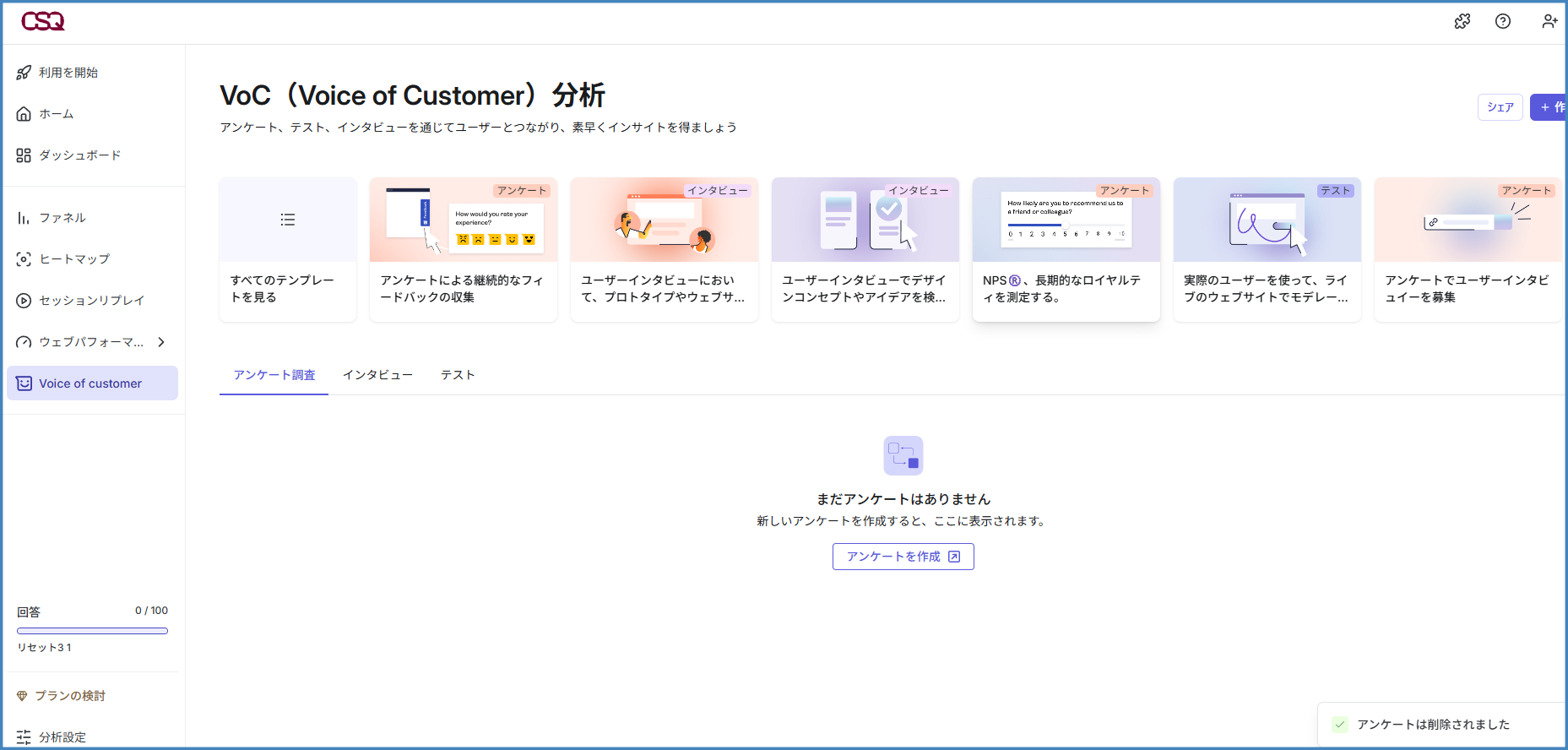This screenshot has width=1568, height=750.
Task: Click the green check icon in the toast
Action: coord(1340,725)
